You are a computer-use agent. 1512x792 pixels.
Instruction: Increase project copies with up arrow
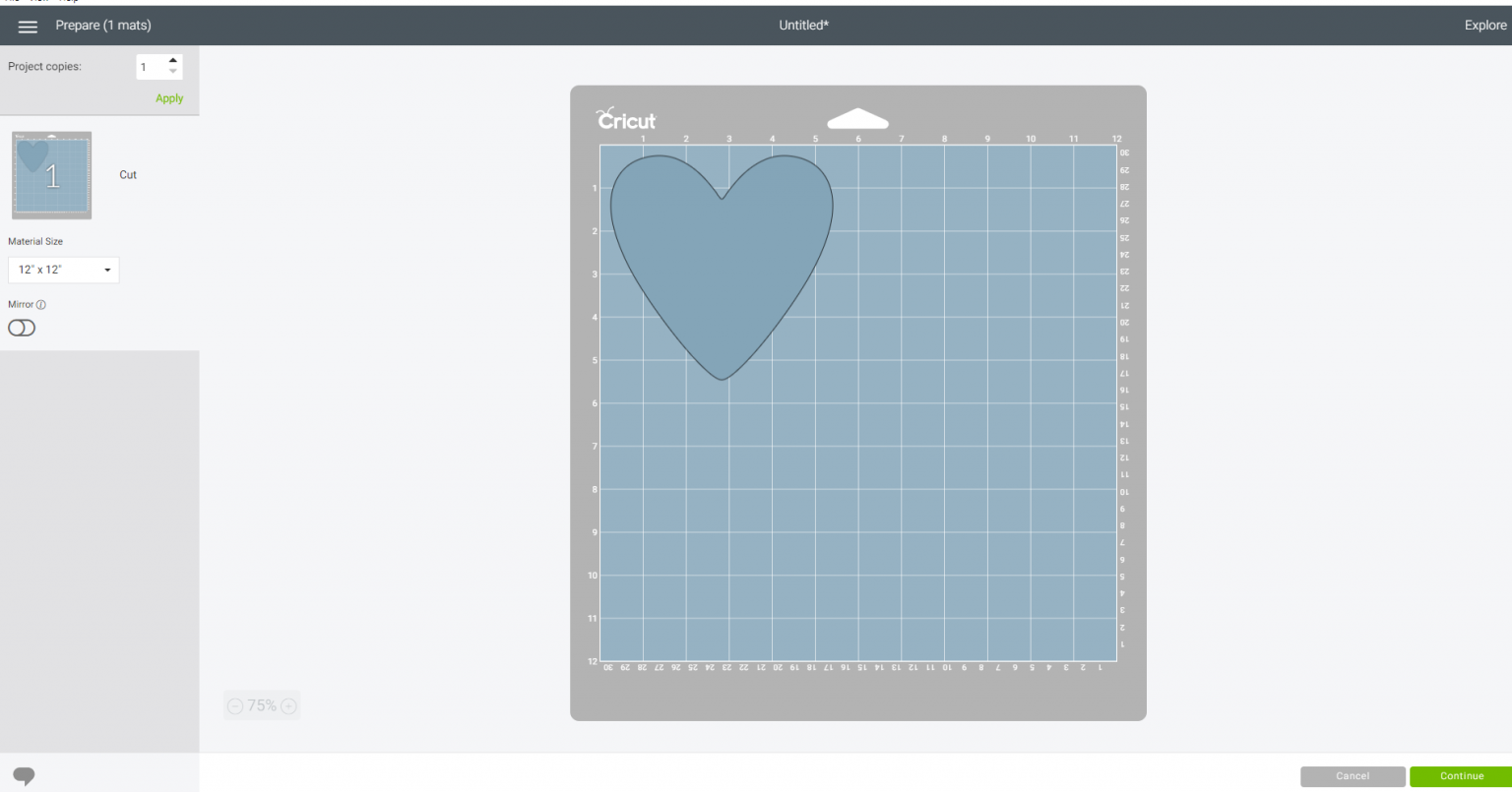pos(173,61)
